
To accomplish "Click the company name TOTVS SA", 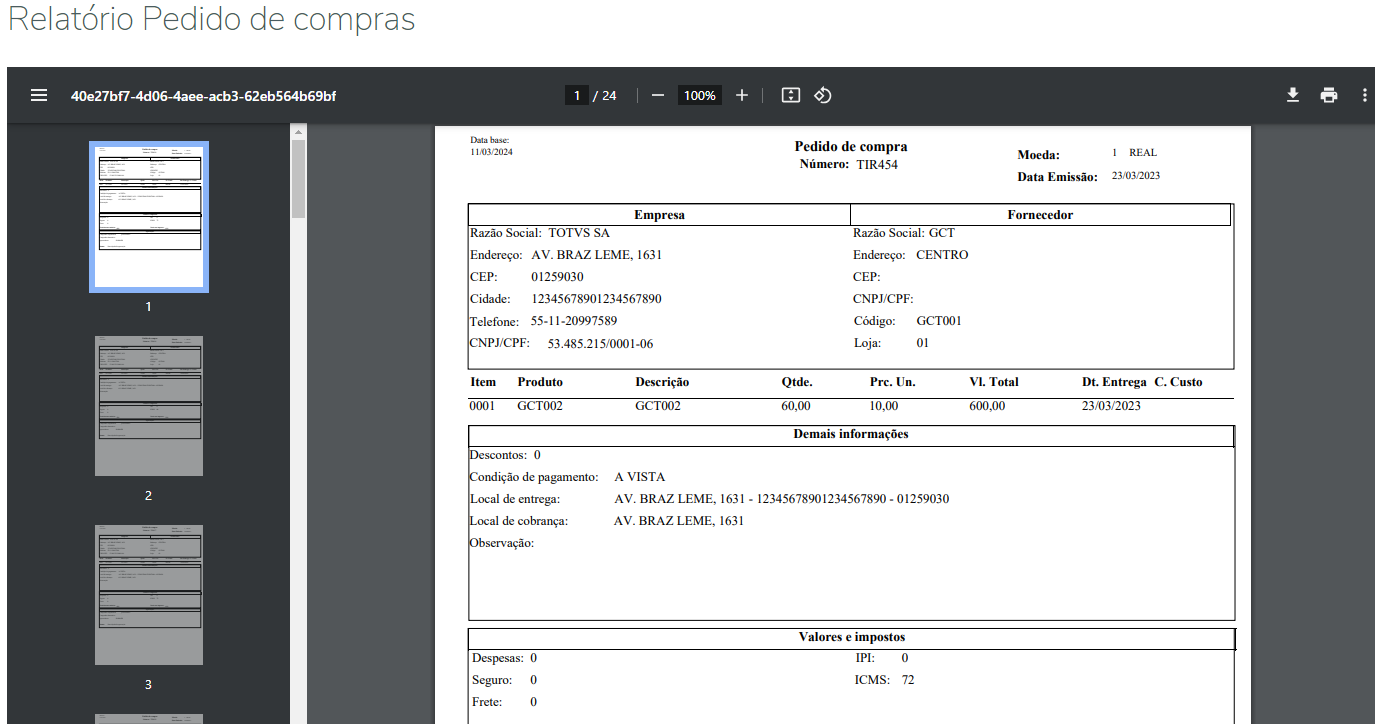I will 579,233.
